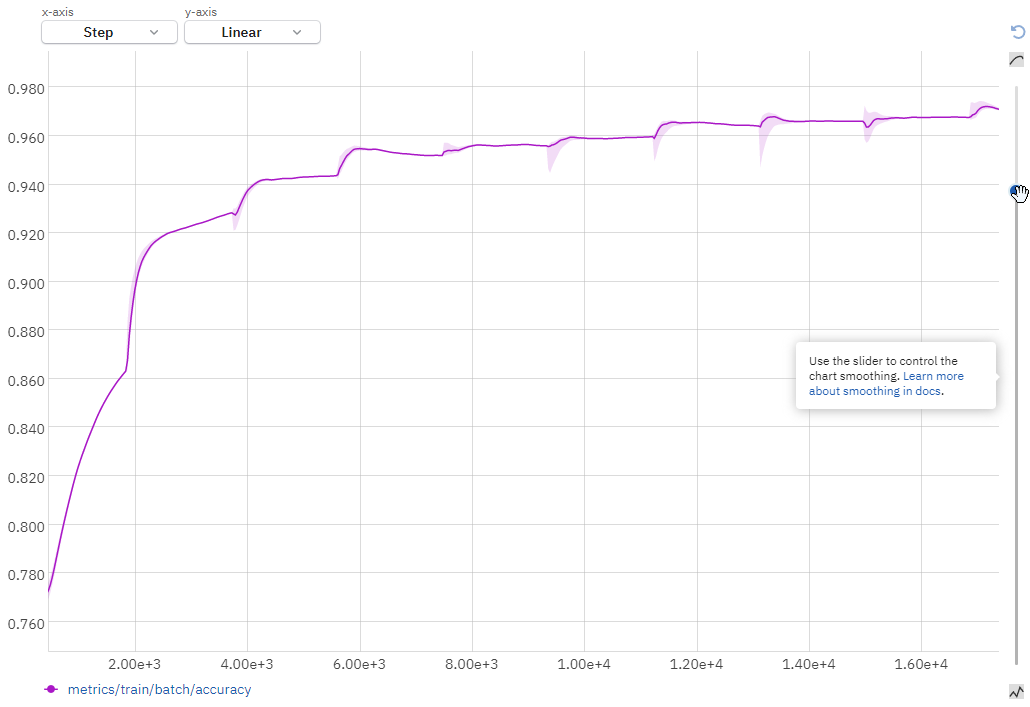Image resolution: width=1030 pixels, height=707 pixels.
Task: Click the x-axis caption above Step
Action: (57, 12)
